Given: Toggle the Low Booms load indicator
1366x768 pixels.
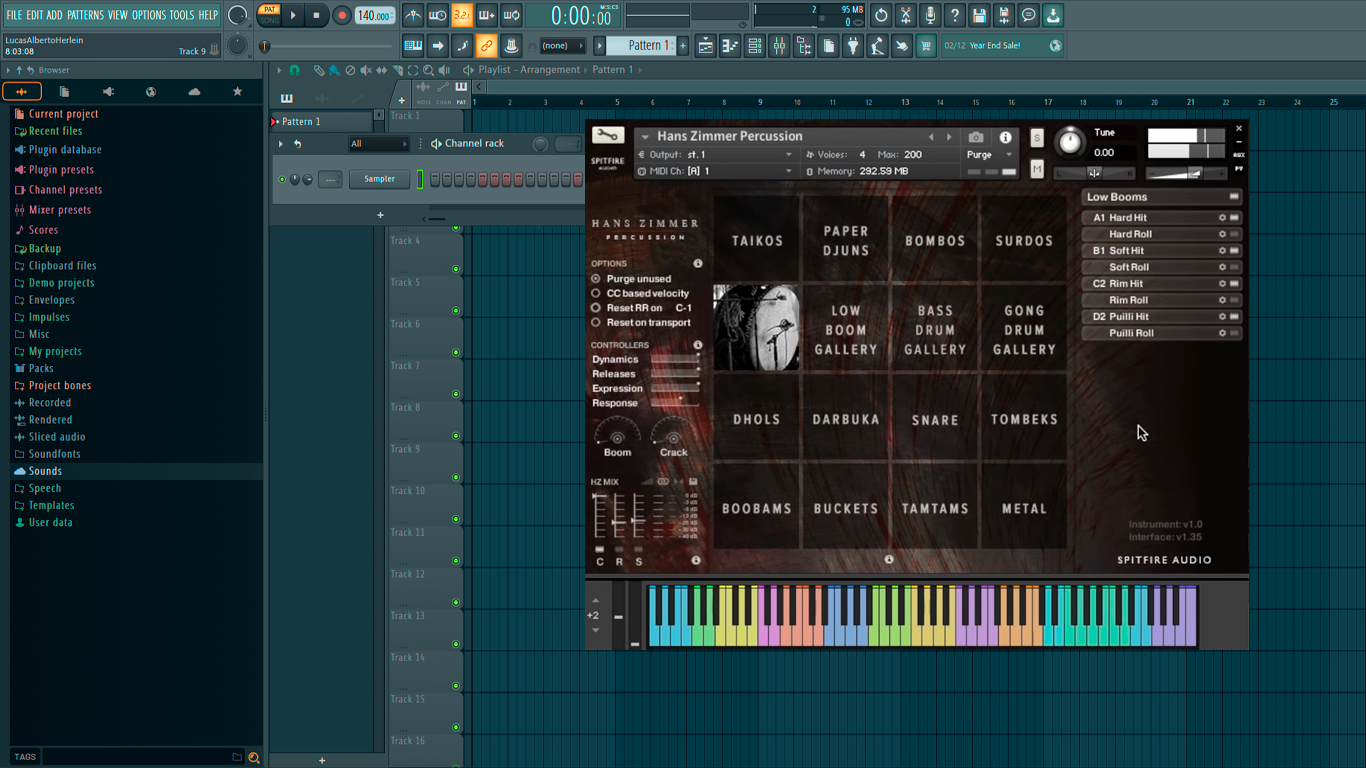Looking at the screenshot, I should click(x=1234, y=197).
